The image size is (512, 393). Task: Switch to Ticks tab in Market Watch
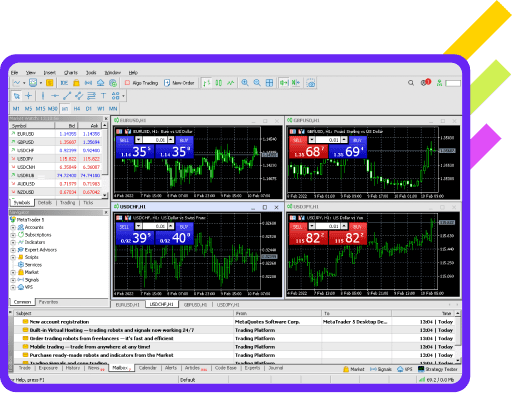88,203
